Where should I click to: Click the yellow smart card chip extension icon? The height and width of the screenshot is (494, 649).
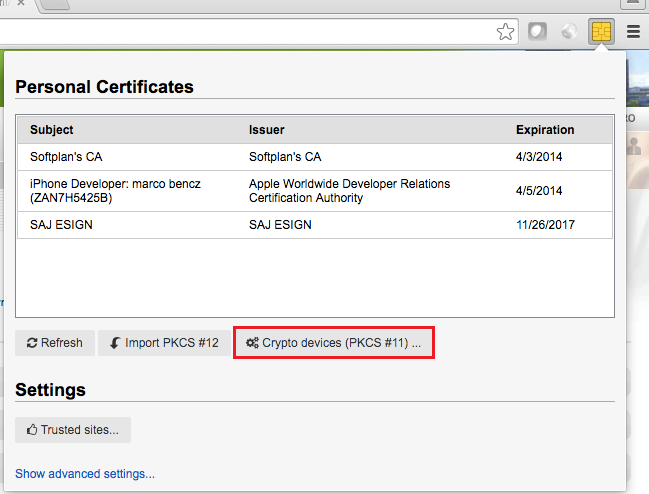point(601,31)
